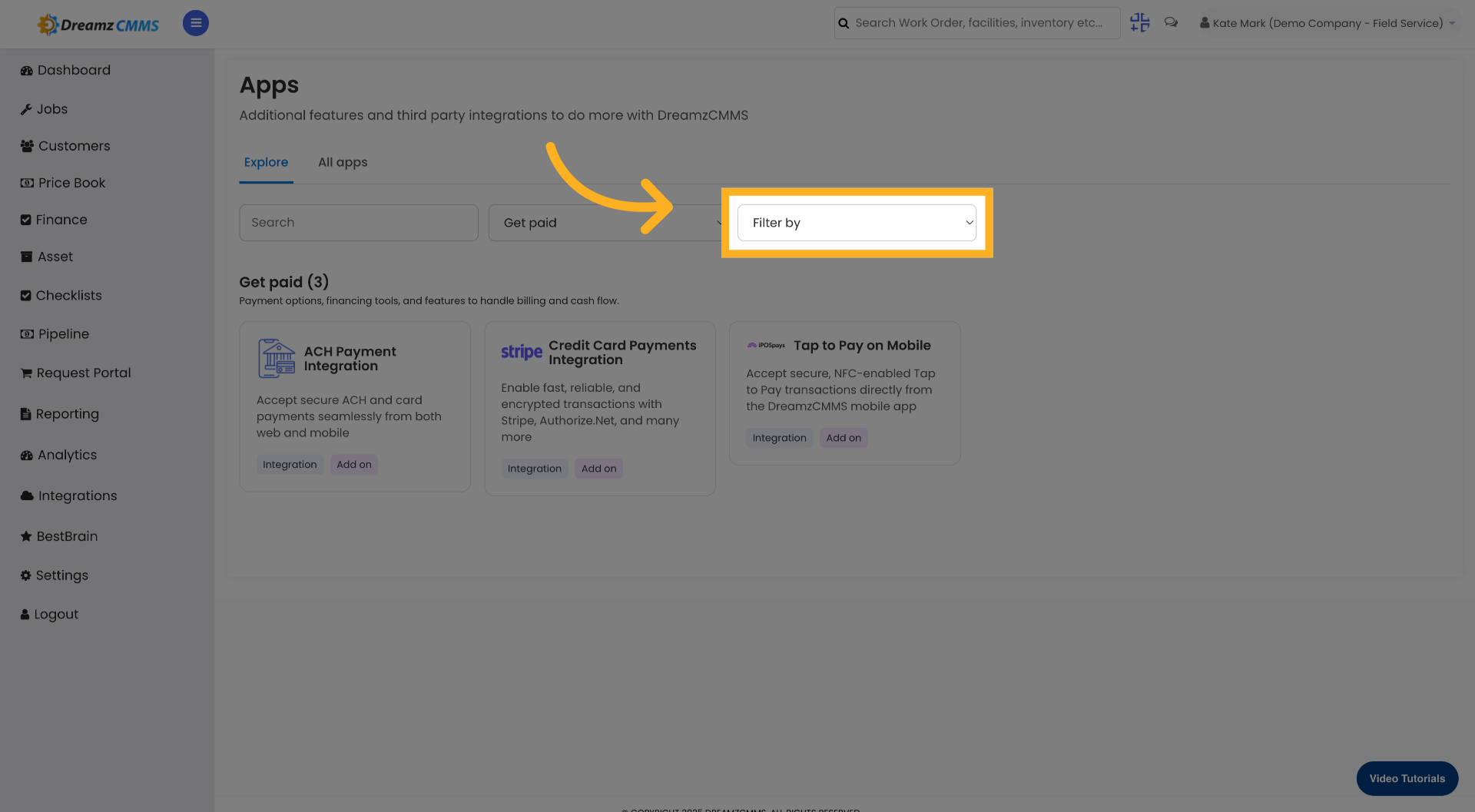Open the Filter by dropdown
This screenshot has width=1475, height=812.
(857, 222)
